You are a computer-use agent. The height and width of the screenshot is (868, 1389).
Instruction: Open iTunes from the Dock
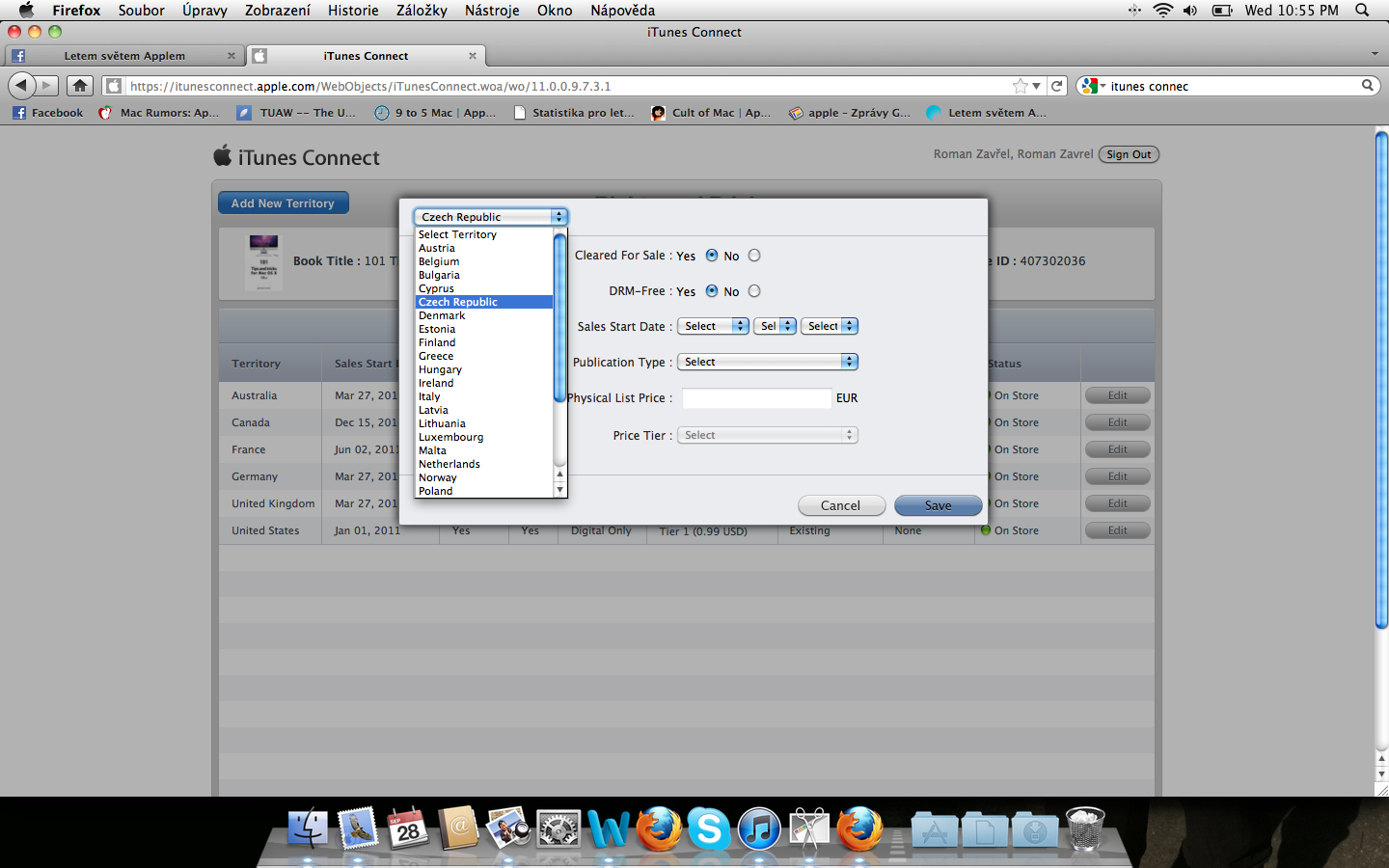point(759,828)
